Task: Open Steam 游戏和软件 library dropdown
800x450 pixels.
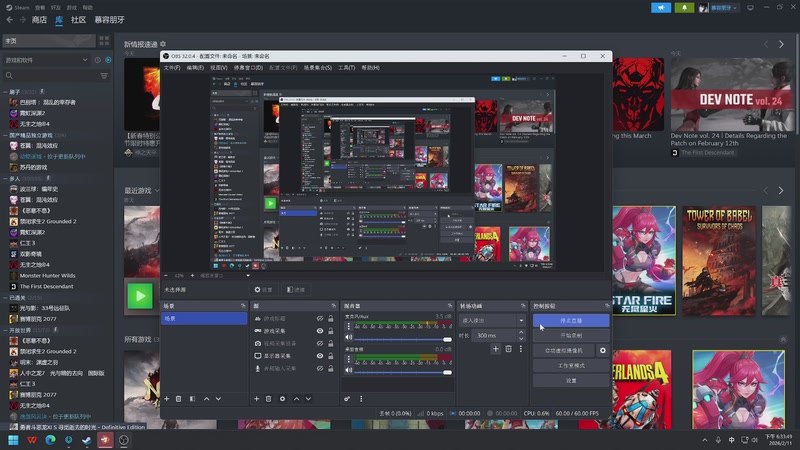Action: coord(46,60)
